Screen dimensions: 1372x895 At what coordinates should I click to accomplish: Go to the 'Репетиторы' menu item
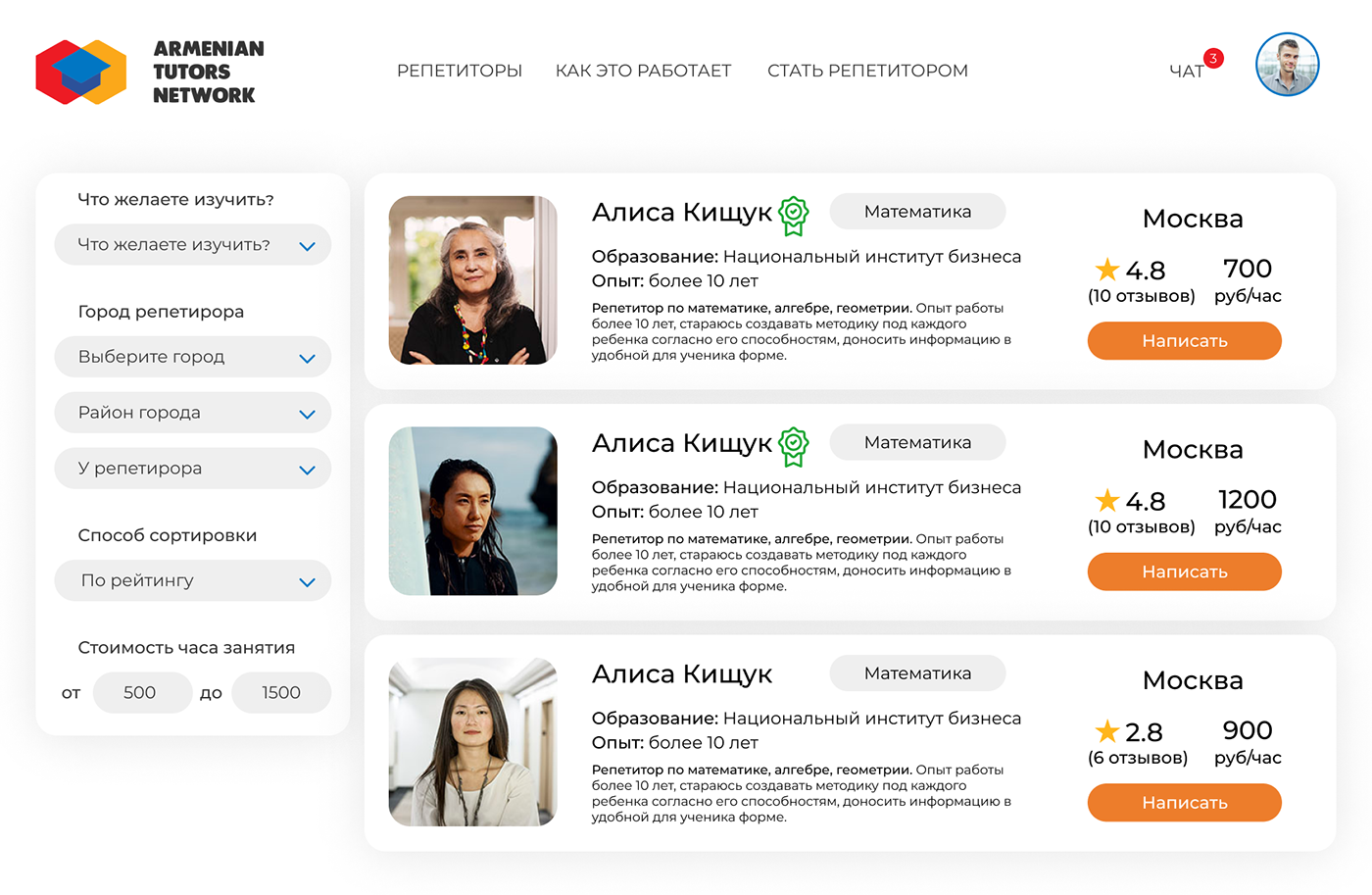pos(460,71)
